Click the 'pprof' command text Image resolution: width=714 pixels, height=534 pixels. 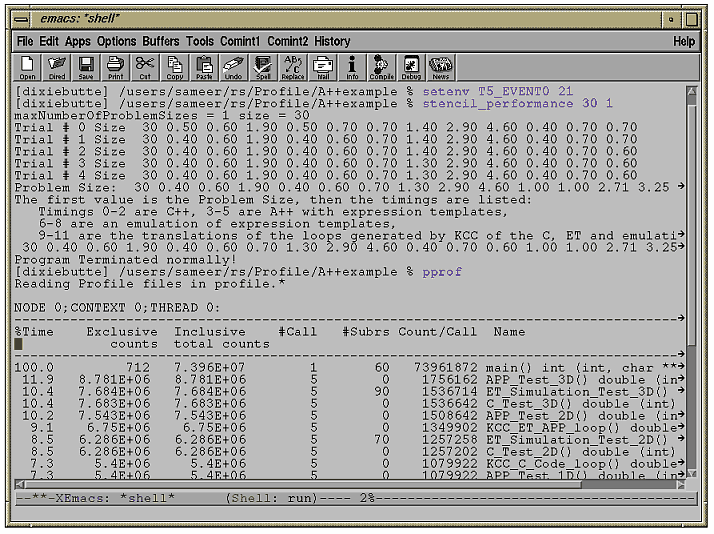tap(442, 272)
